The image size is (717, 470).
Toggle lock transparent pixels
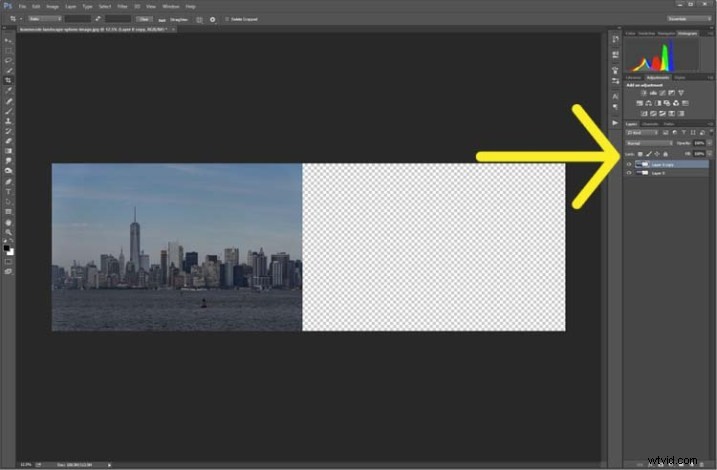pyautogui.click(x=640, y=154)
